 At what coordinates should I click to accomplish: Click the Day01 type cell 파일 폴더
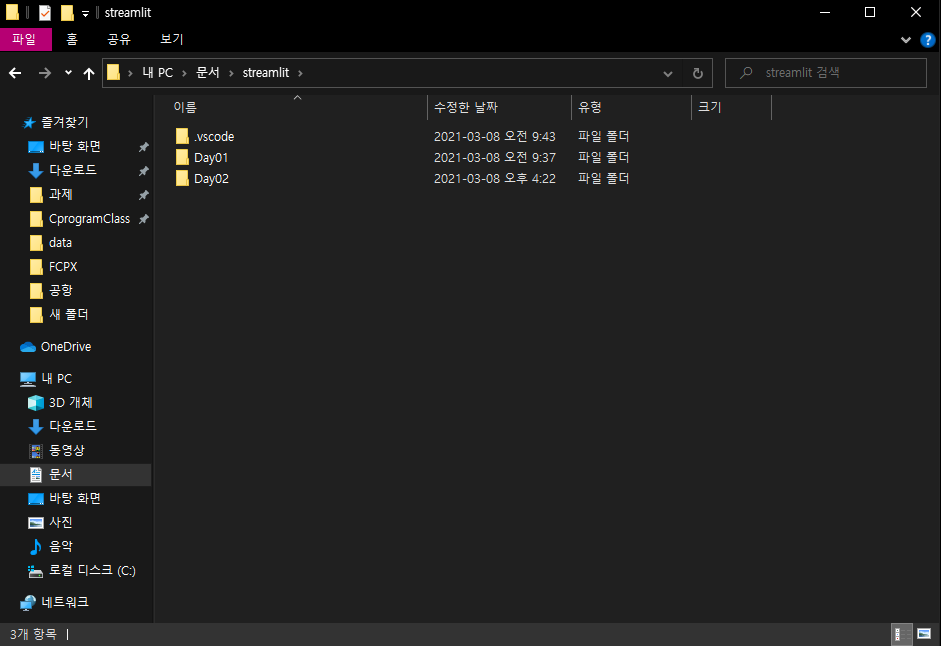(603, 158)
